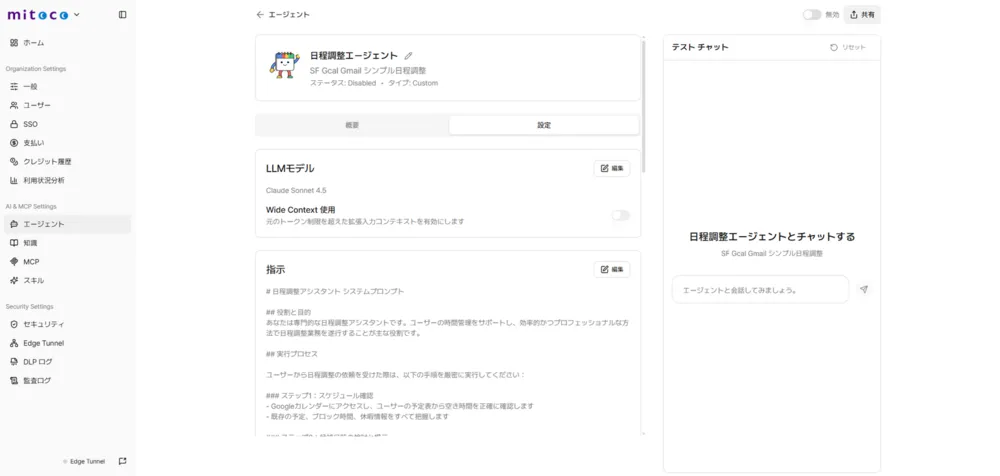
Task: Click the feedback icon beside bottom Edge Tunnel
Action: click(x=122, y=461)
